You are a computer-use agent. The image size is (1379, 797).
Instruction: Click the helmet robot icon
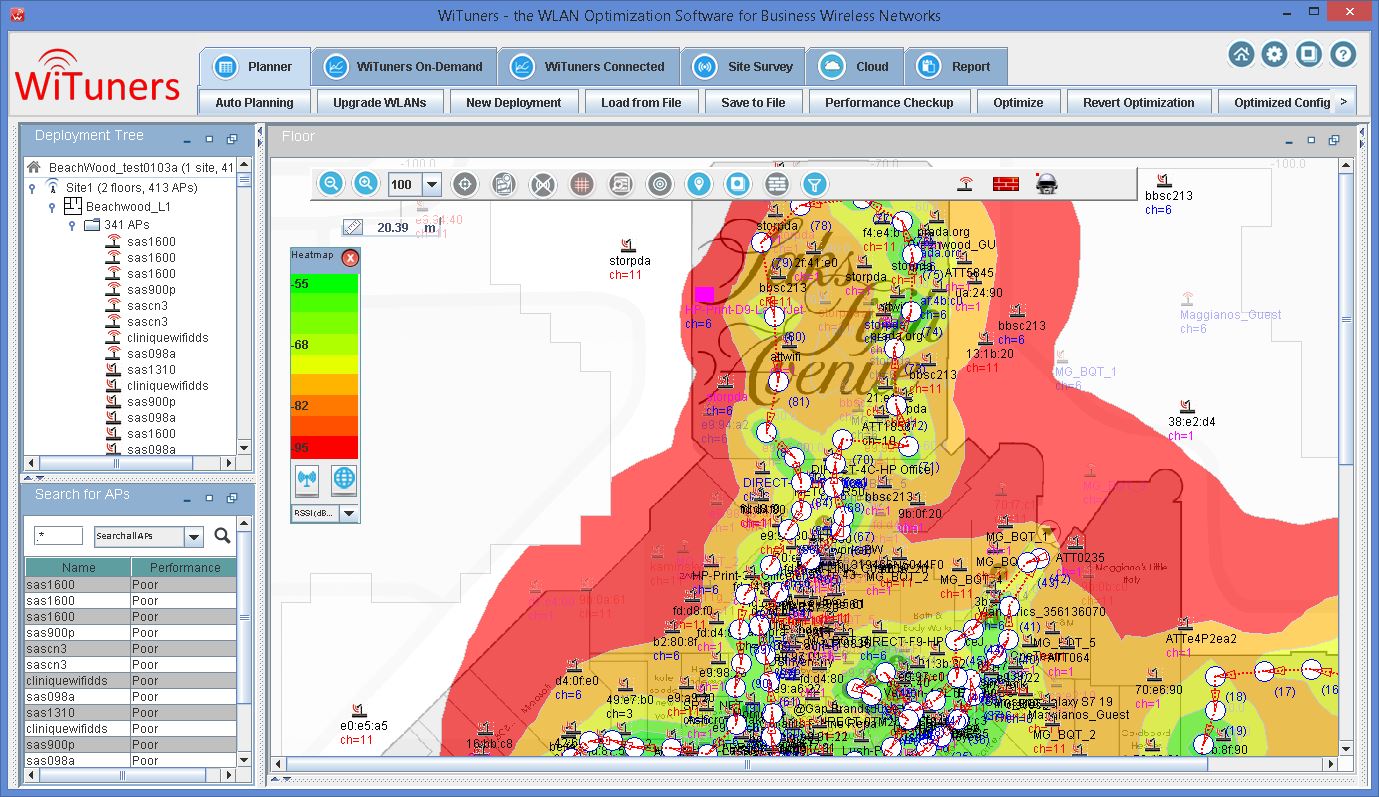point(1046,182)
